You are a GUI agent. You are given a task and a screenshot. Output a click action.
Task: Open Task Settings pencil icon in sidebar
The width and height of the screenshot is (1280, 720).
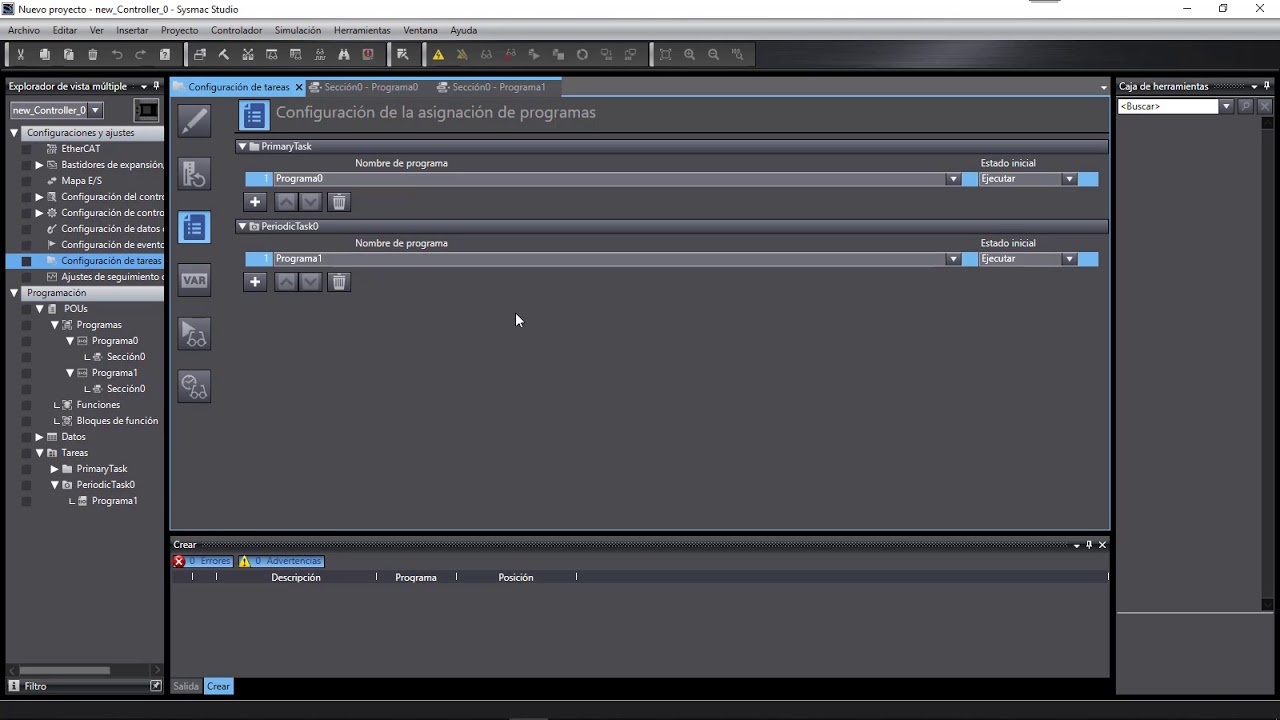194,121
